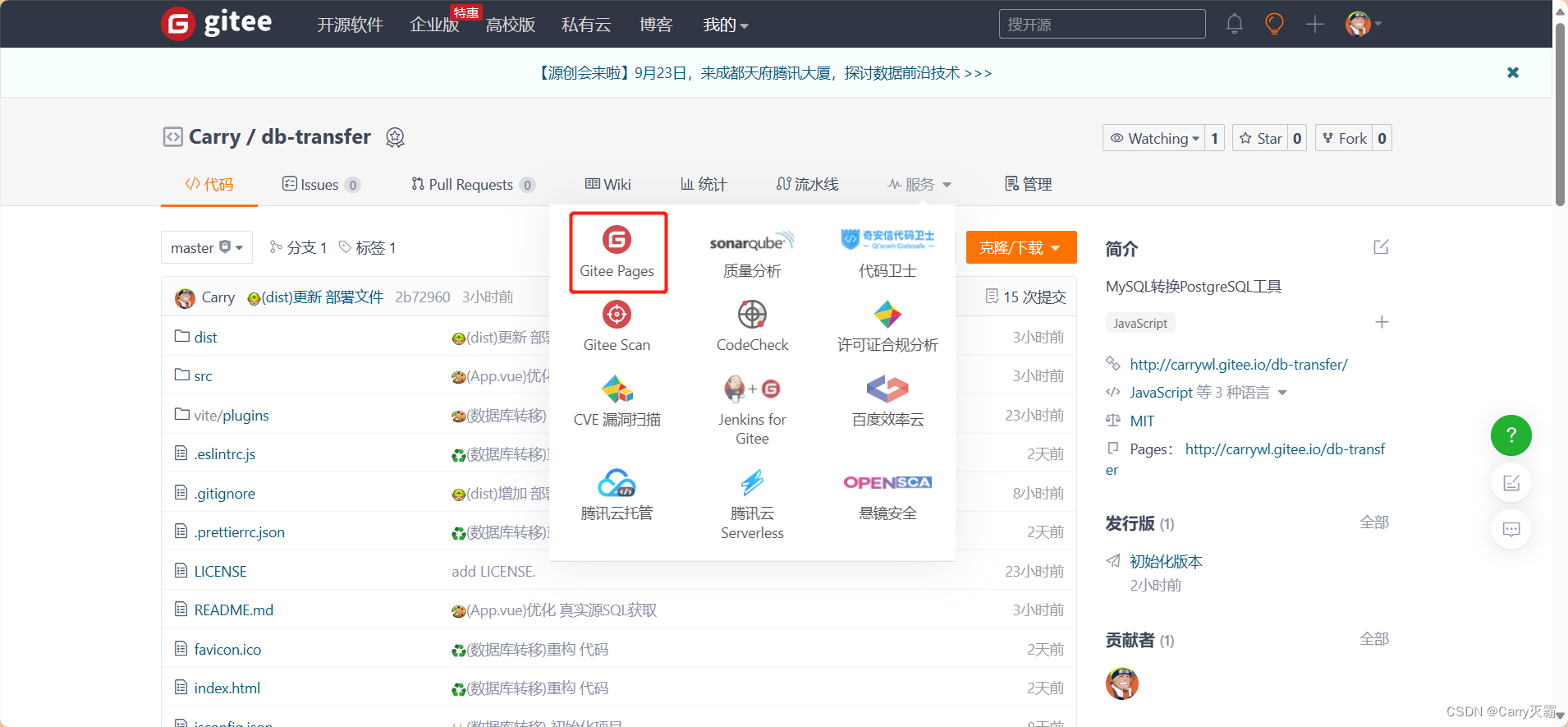
Task: Click the 搜开源 search field
Action: (x=1102, y=24)
